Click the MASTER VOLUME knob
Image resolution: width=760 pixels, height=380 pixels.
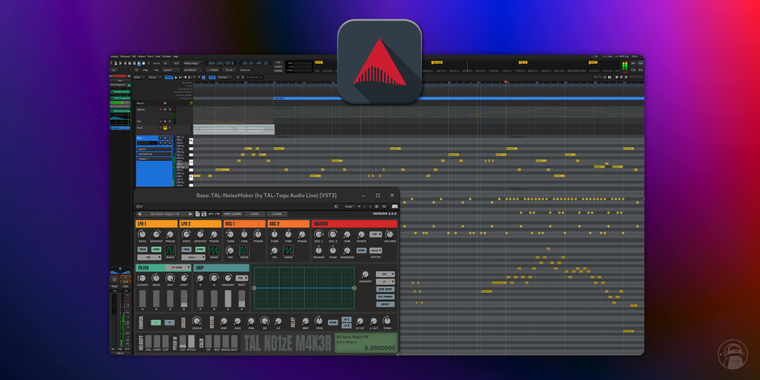[390, 234]
